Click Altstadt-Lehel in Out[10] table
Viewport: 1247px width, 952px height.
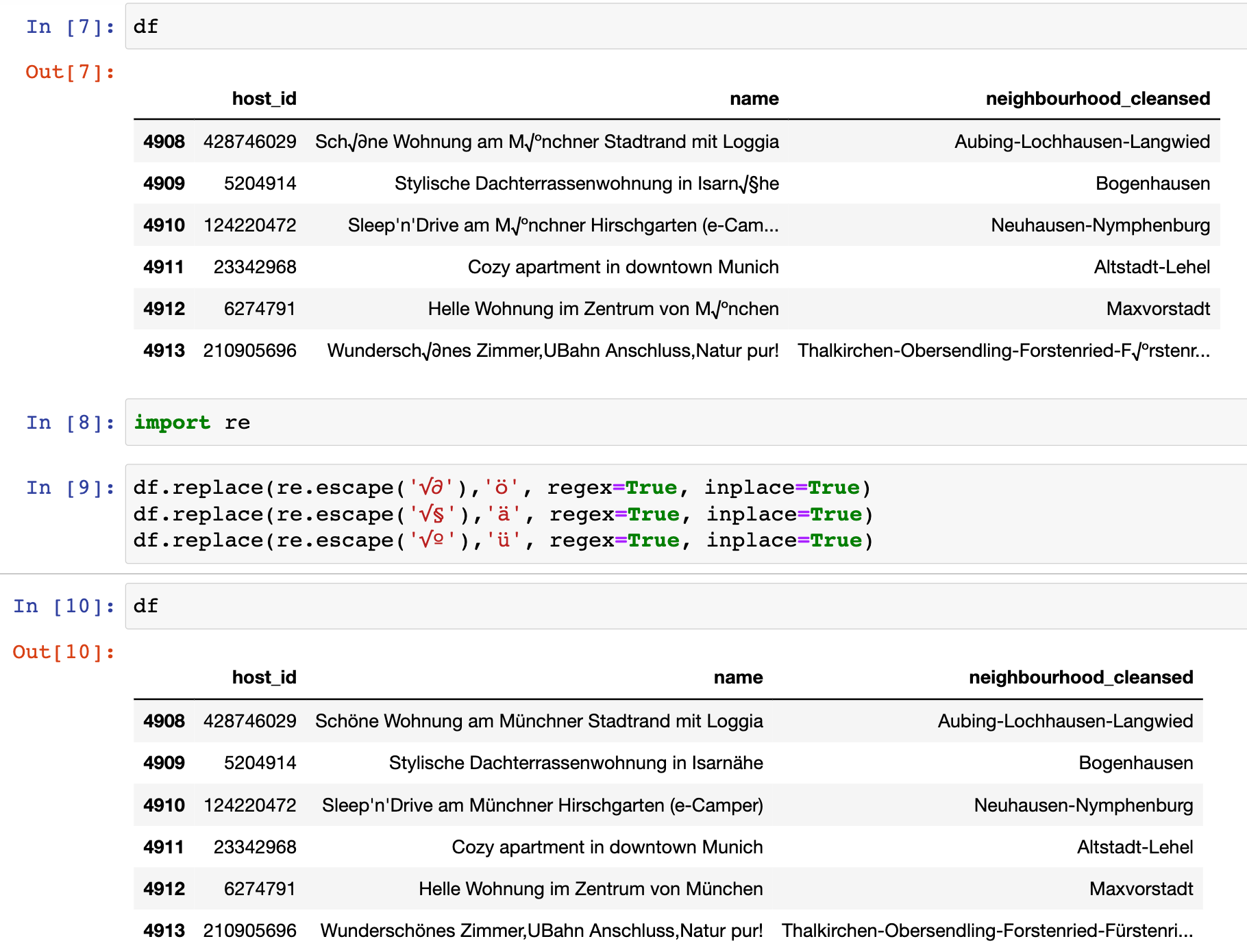pos(1135,847)
